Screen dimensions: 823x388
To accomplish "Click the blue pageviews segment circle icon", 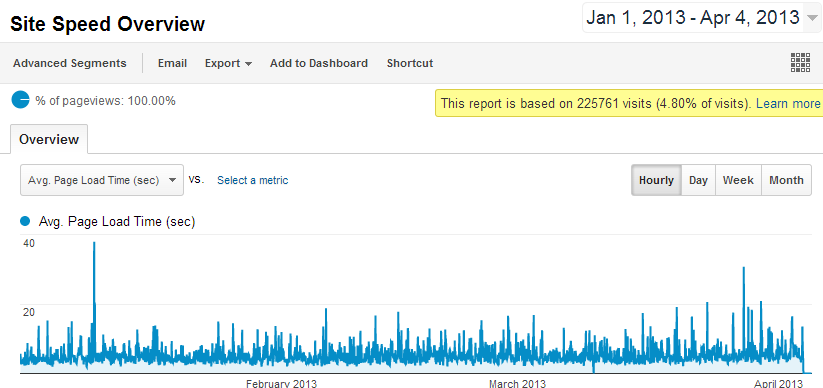I will click(x=20, y=100).
